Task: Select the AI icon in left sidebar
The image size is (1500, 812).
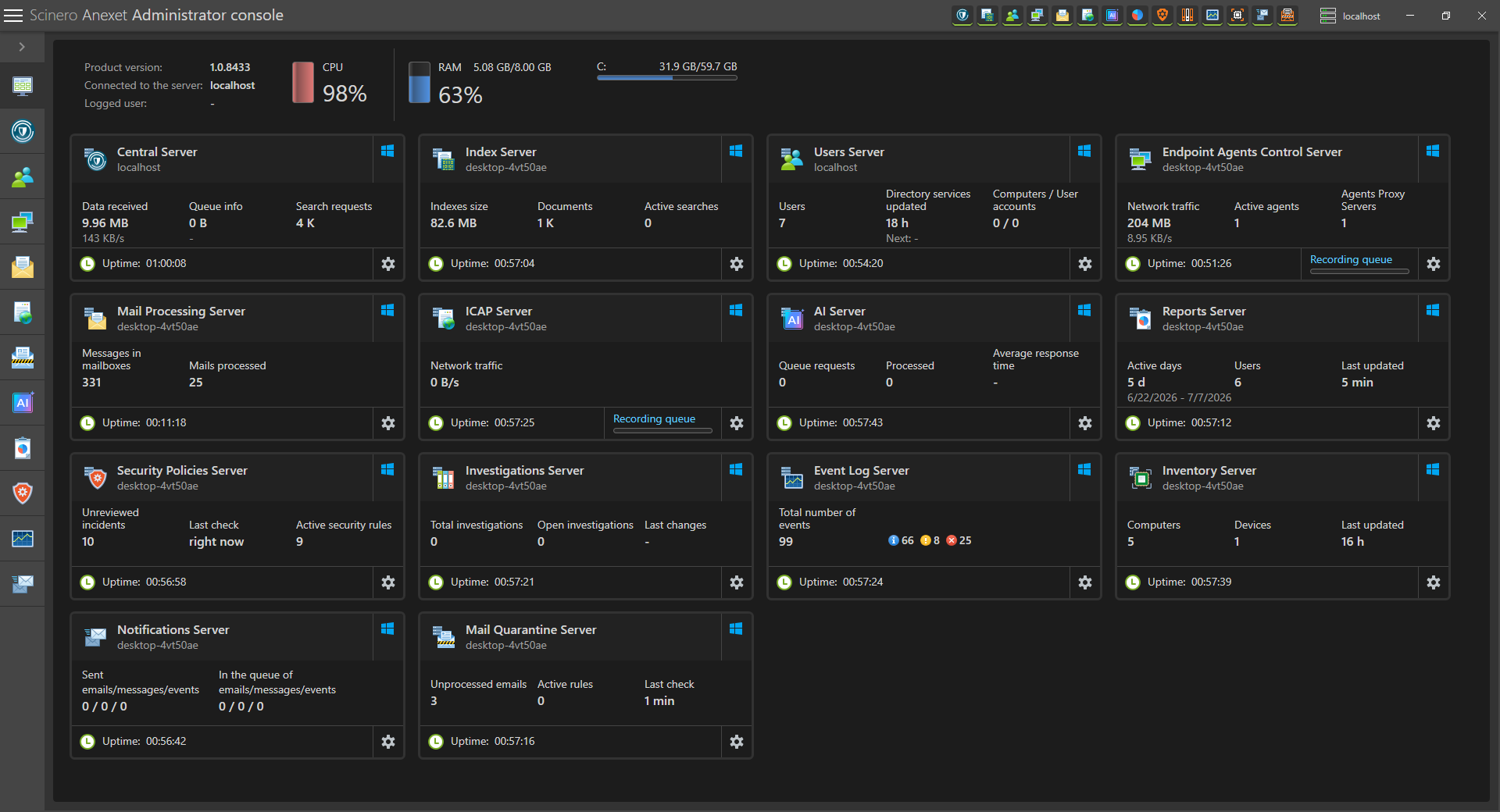Action: point(23,403)
